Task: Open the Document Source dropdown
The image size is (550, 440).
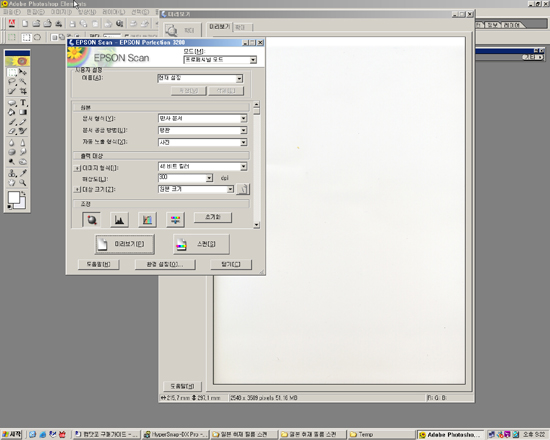Action: pos(202,131)
